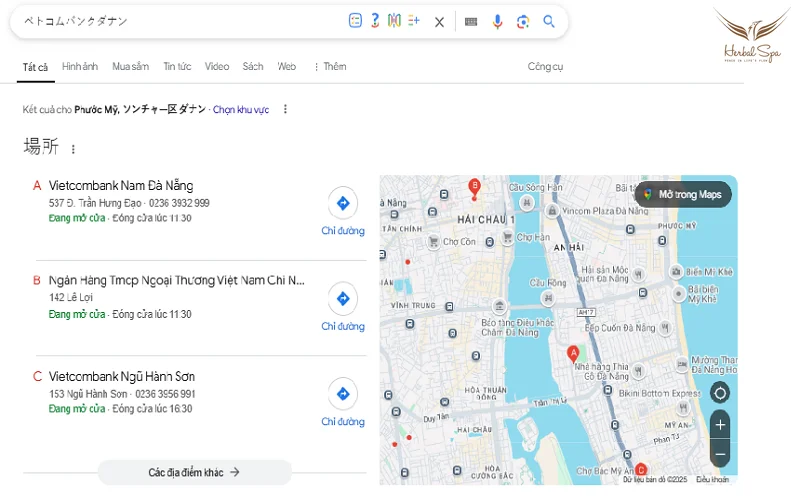The image size is (800, 500).
Task: Click the question mark extension icon in search bar
Action: tap(375, 20)
